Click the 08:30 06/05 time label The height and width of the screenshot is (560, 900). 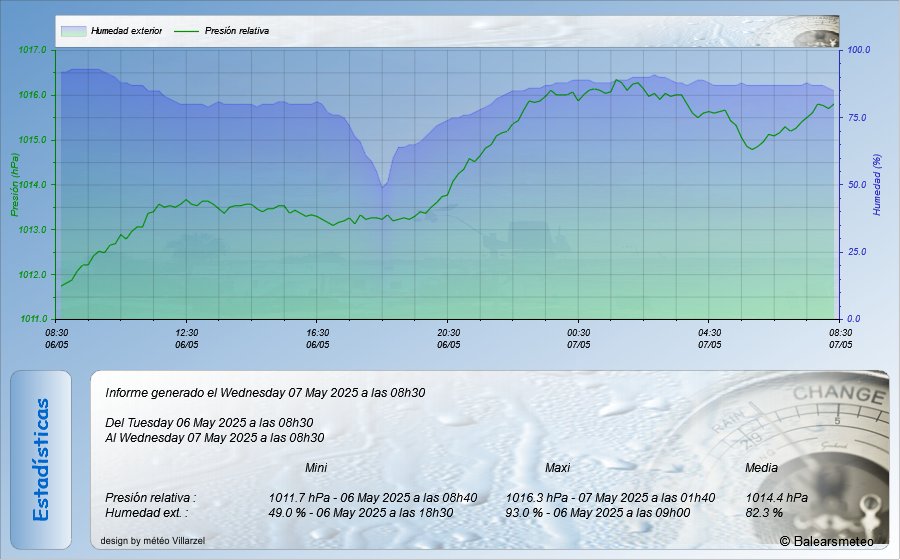pyautogui.click(x=56, y=339)
